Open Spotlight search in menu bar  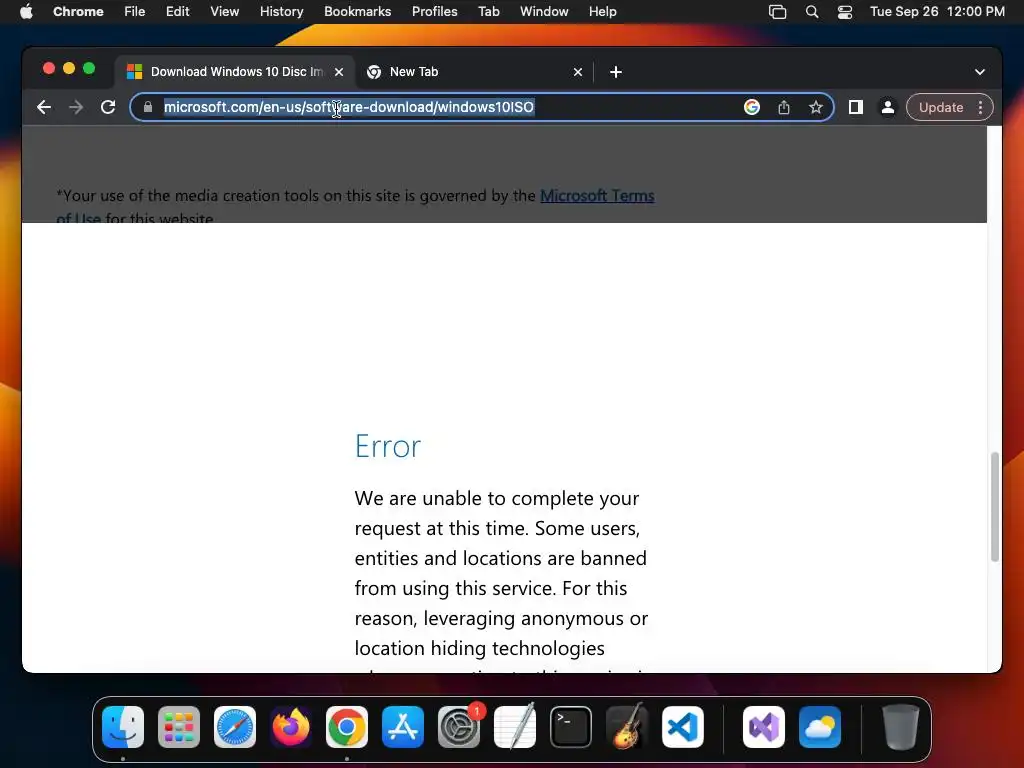point(812,12)
